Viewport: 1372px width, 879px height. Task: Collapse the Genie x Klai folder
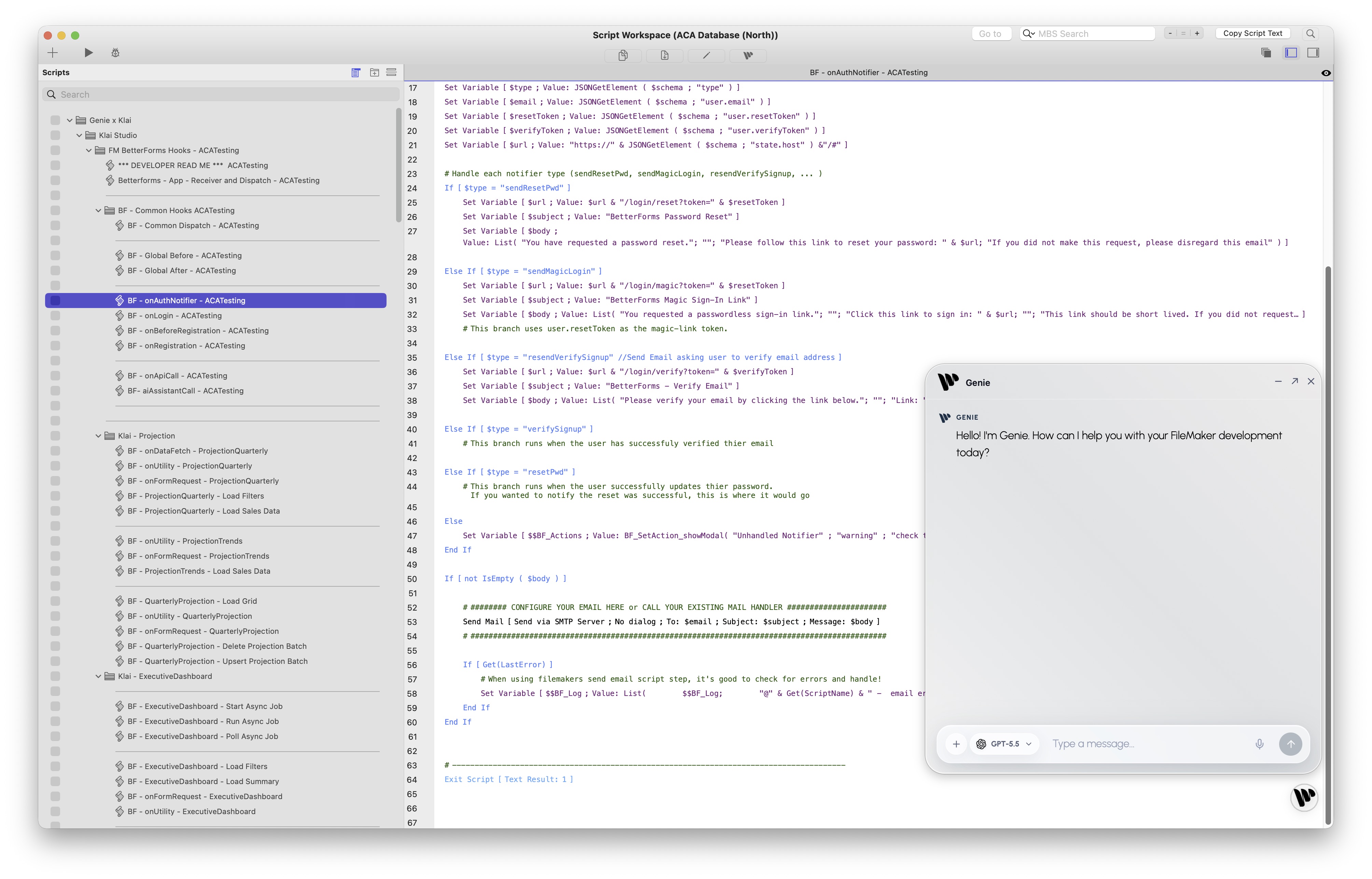pos(70,120)
